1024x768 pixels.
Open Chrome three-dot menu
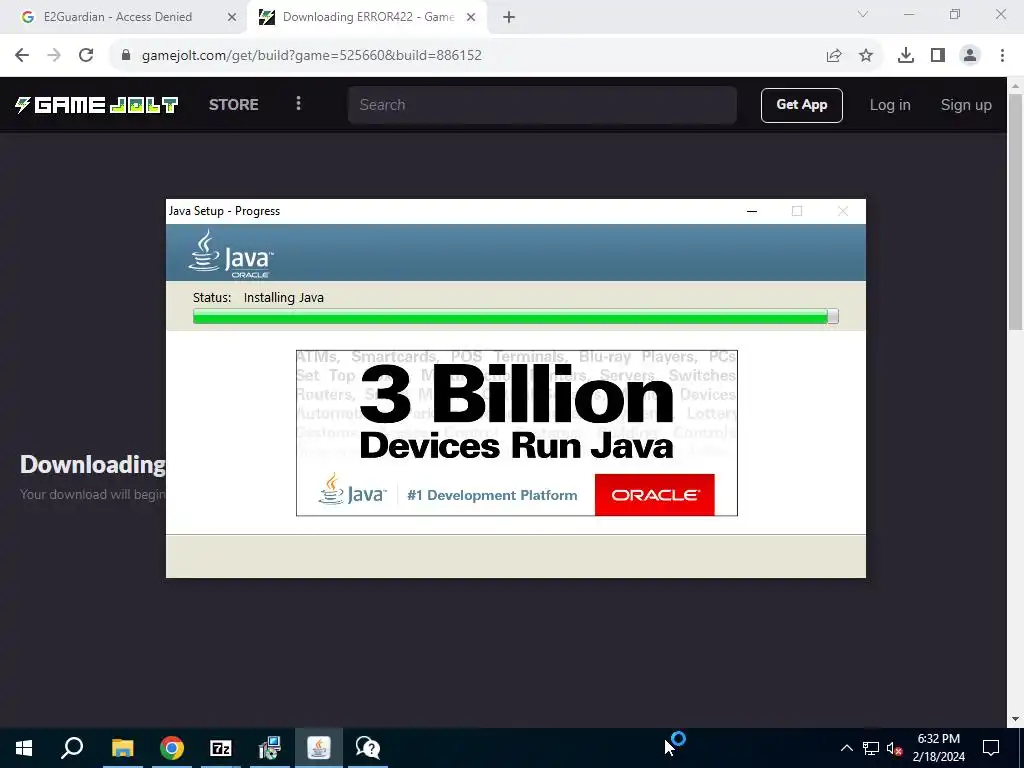coord(1002,56)
